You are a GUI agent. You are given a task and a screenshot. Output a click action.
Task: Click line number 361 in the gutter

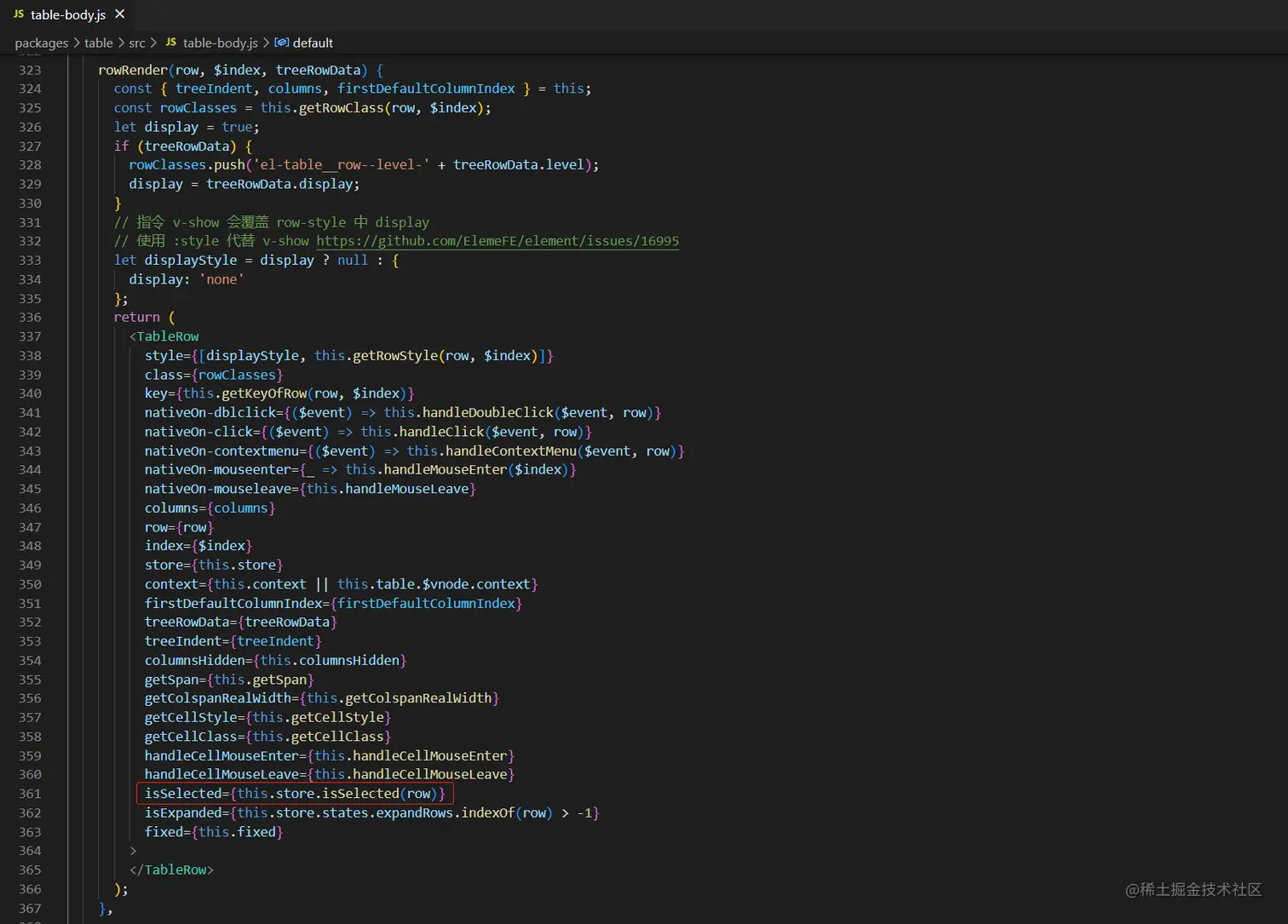(30, 794)
